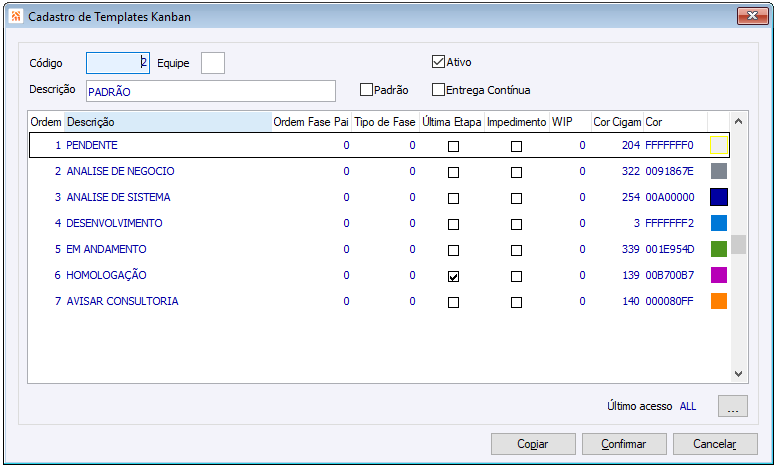Select the ANALISE DE NEGOCIO row
The image size is (775, 466).
tap(379, 171)
